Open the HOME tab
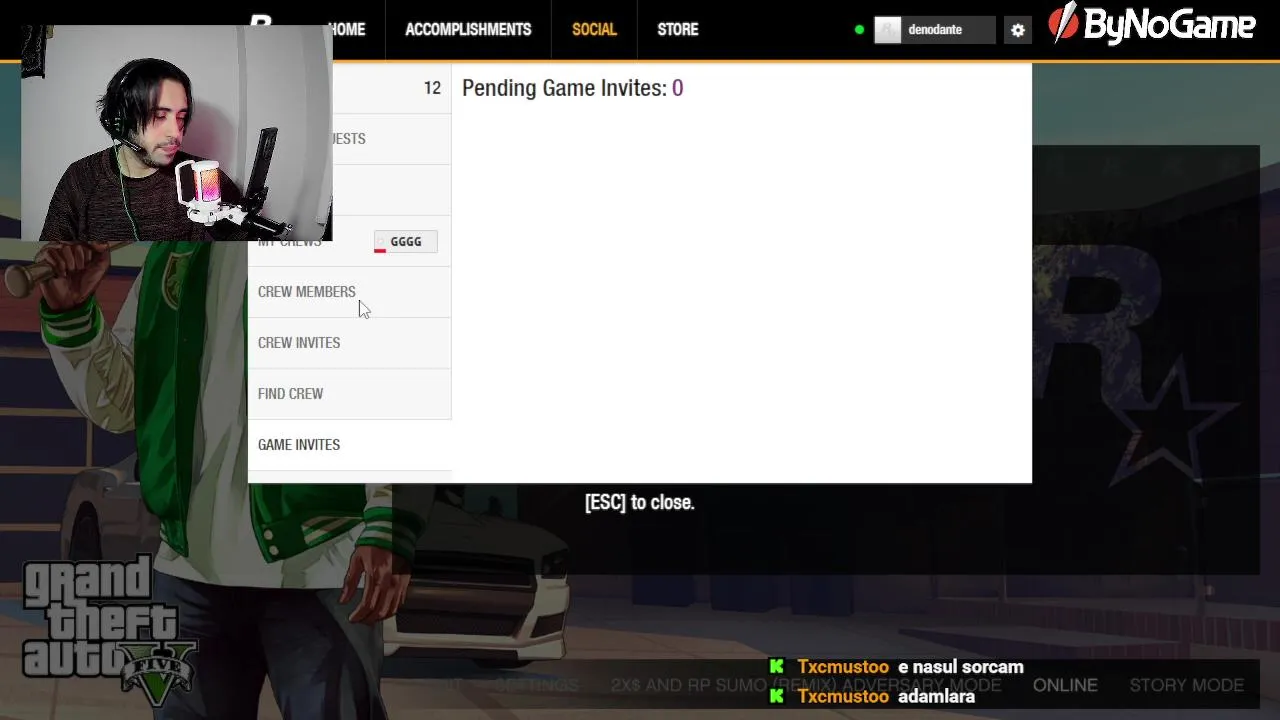Image resolution: width=1280 pixels, height=720 pixels. 347,30
